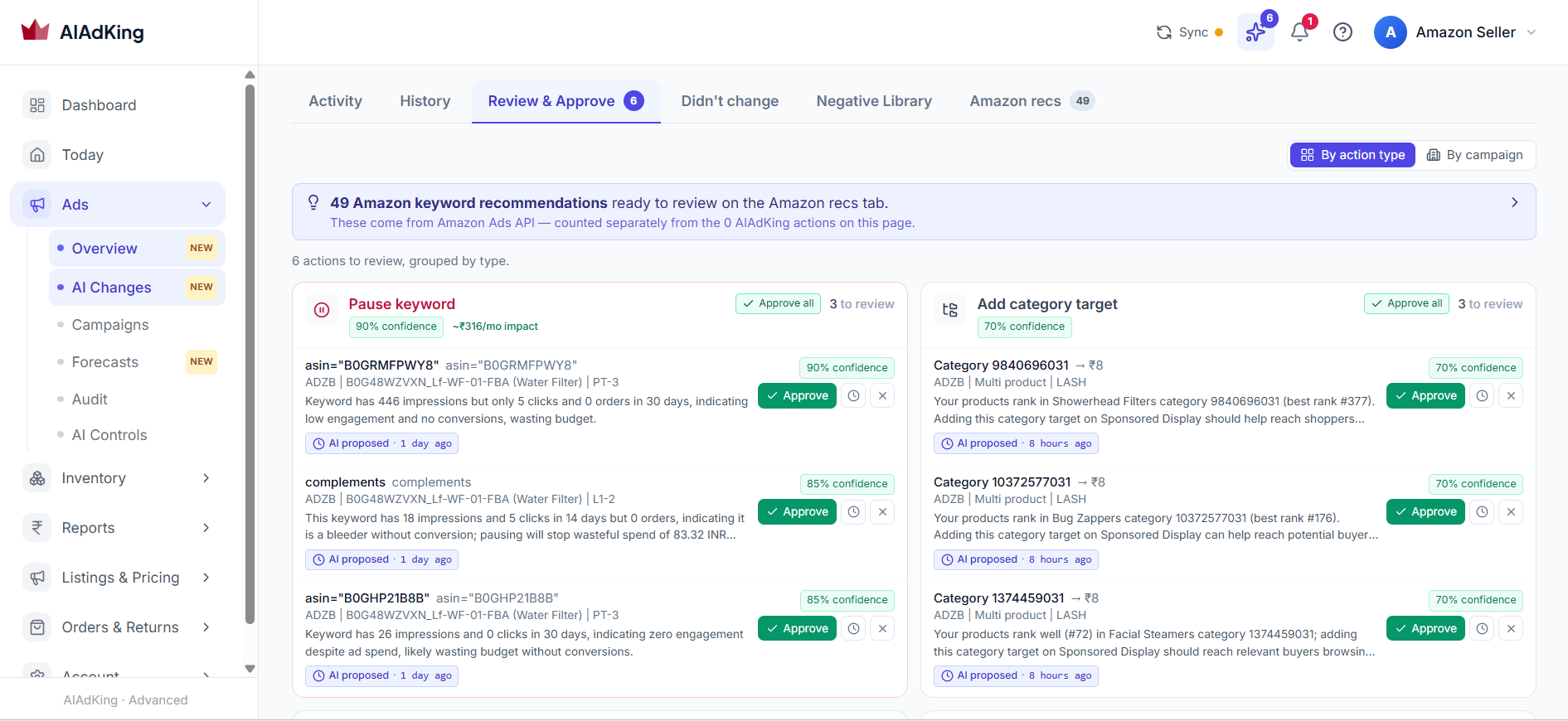Screen dimensions: 1568x721
Task: Approve all Add category target actions
Action: click(1406, 303)
